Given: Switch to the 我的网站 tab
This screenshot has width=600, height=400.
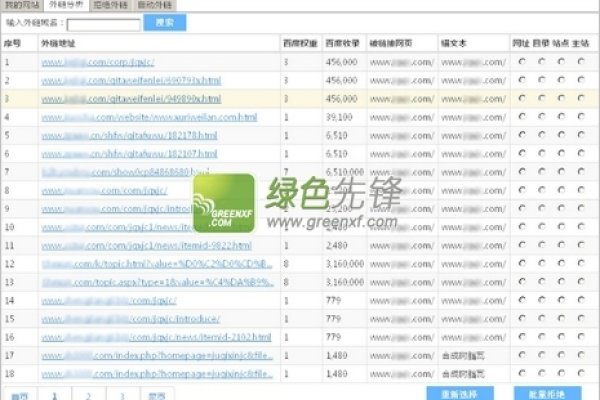Looking at the screenshot, I should pos(22,5).
